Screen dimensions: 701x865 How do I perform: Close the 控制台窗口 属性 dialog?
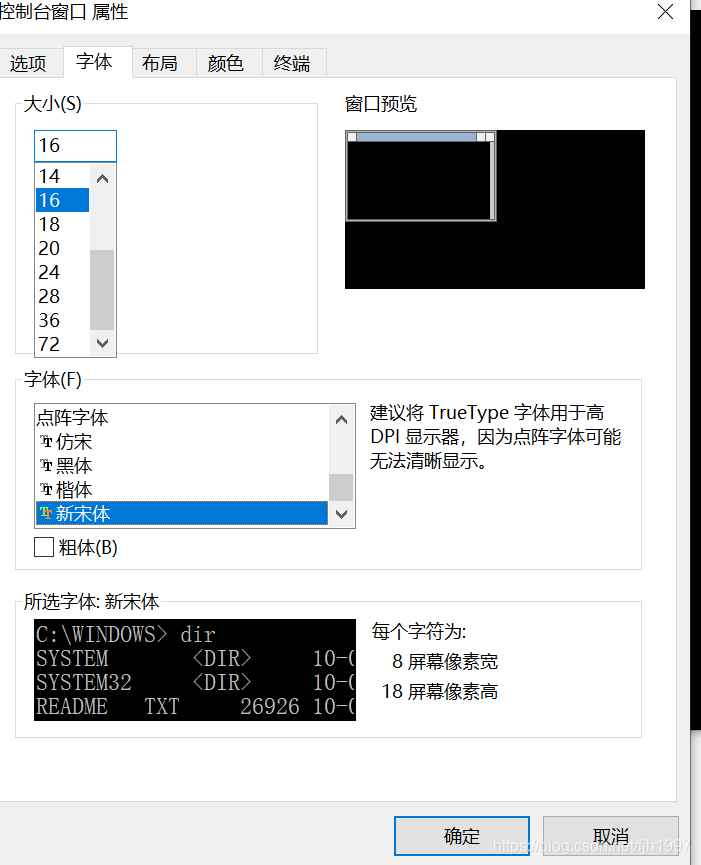pos(666,12)
